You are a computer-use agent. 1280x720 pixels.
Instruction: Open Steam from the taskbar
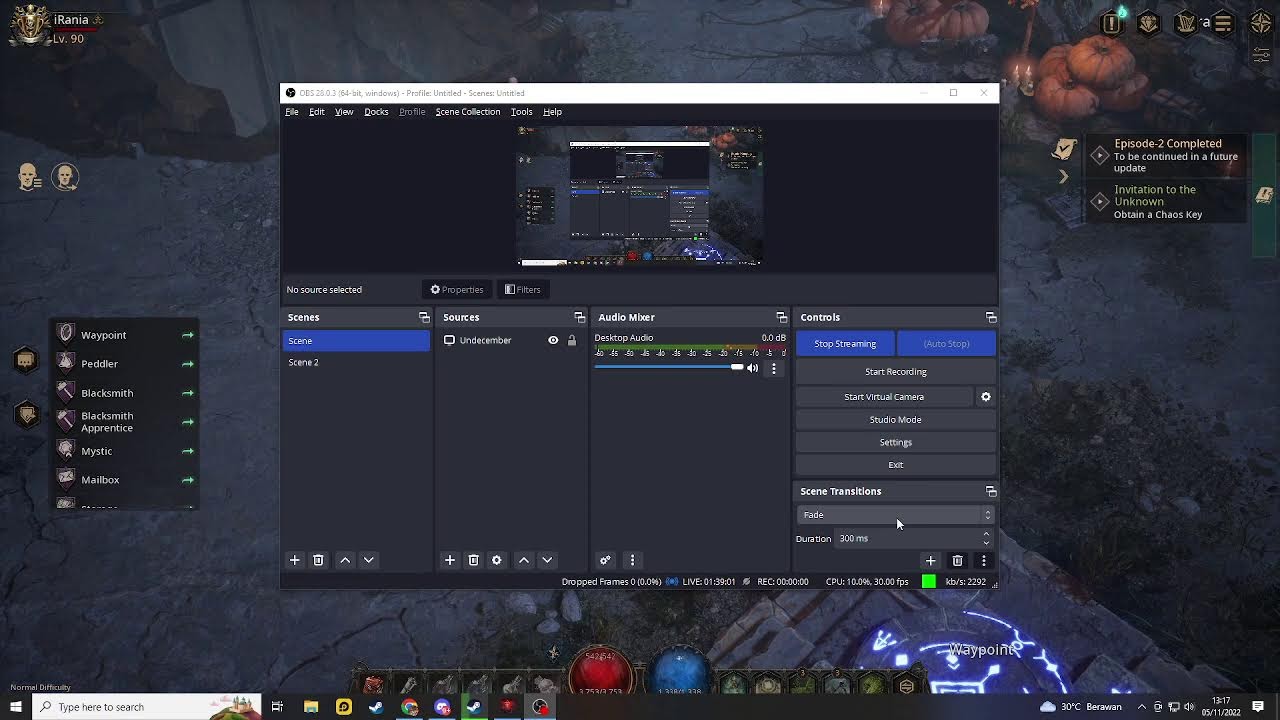376,707
